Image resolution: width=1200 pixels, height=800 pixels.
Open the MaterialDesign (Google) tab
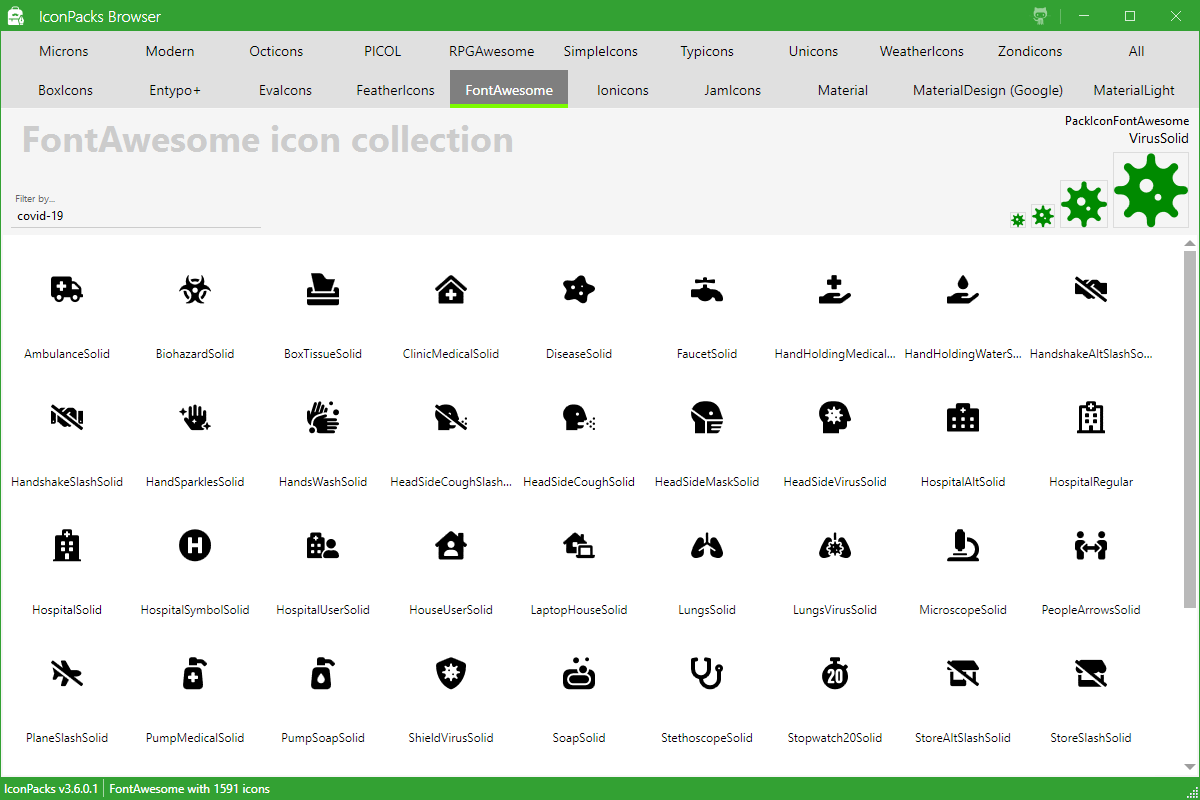pyautogui.click(x=988, y=90)
